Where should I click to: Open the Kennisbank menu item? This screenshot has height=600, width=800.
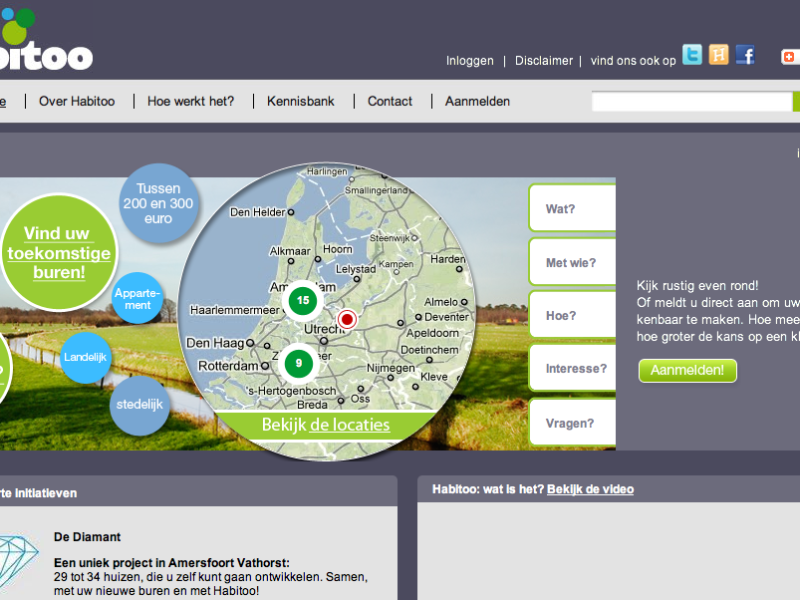(301, 101)
